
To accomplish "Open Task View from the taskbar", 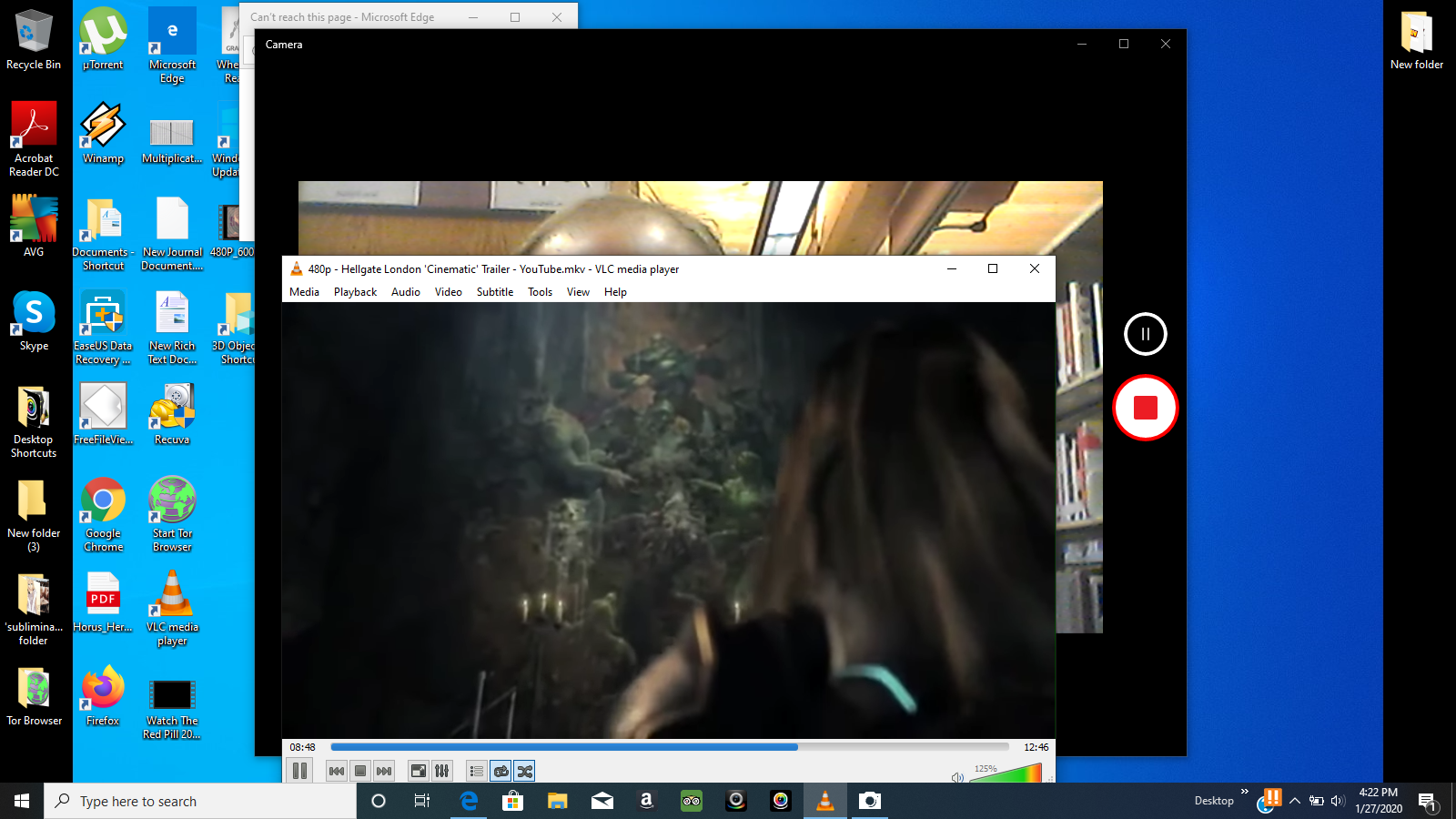I will click(422, 801).
